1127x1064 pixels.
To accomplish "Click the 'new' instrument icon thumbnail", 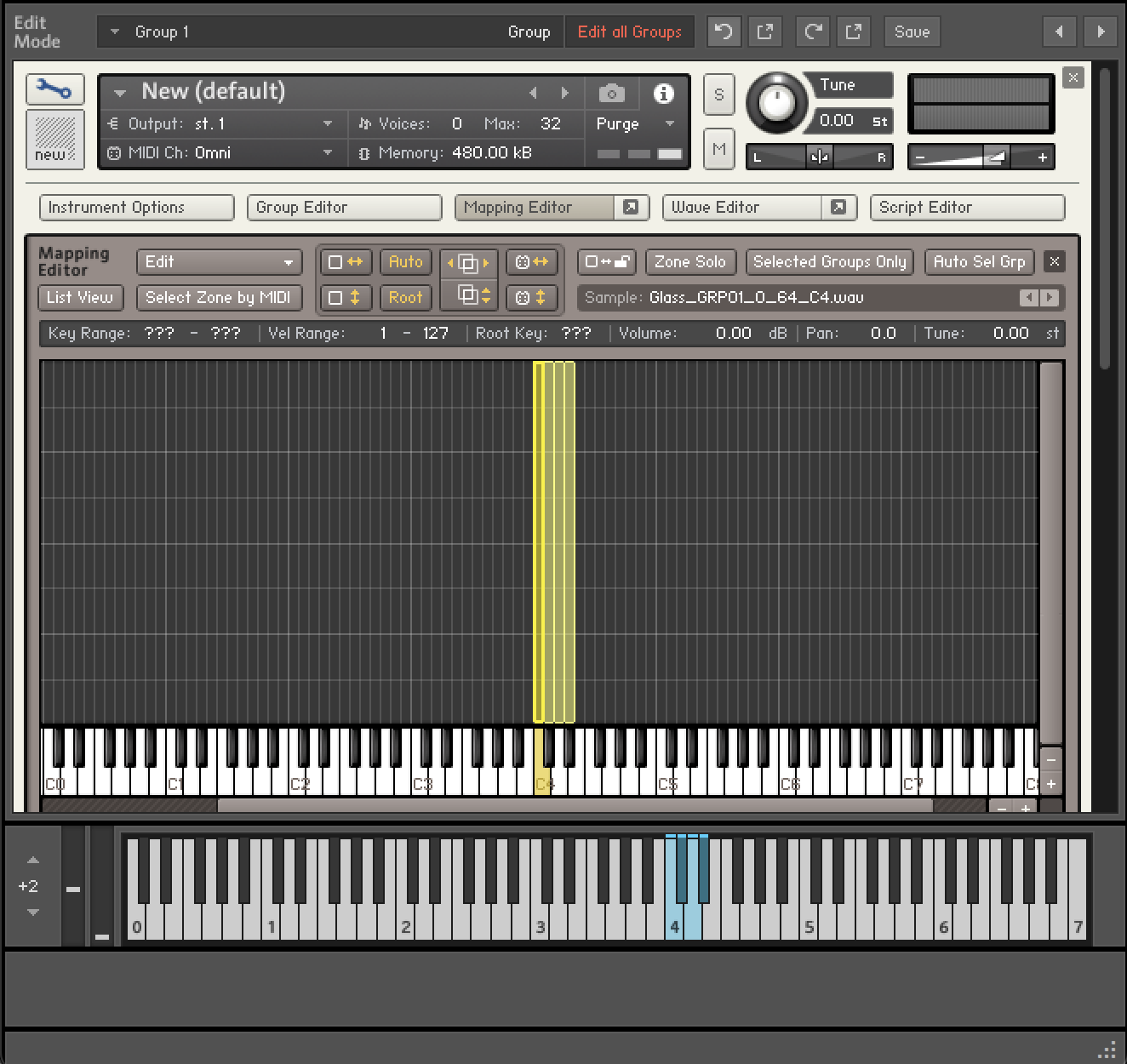I will click(54, 140).
